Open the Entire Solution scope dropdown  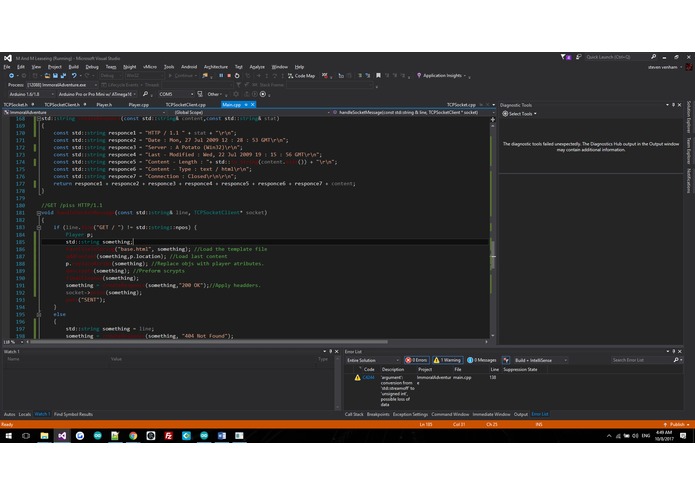click(x=373, y=360)
